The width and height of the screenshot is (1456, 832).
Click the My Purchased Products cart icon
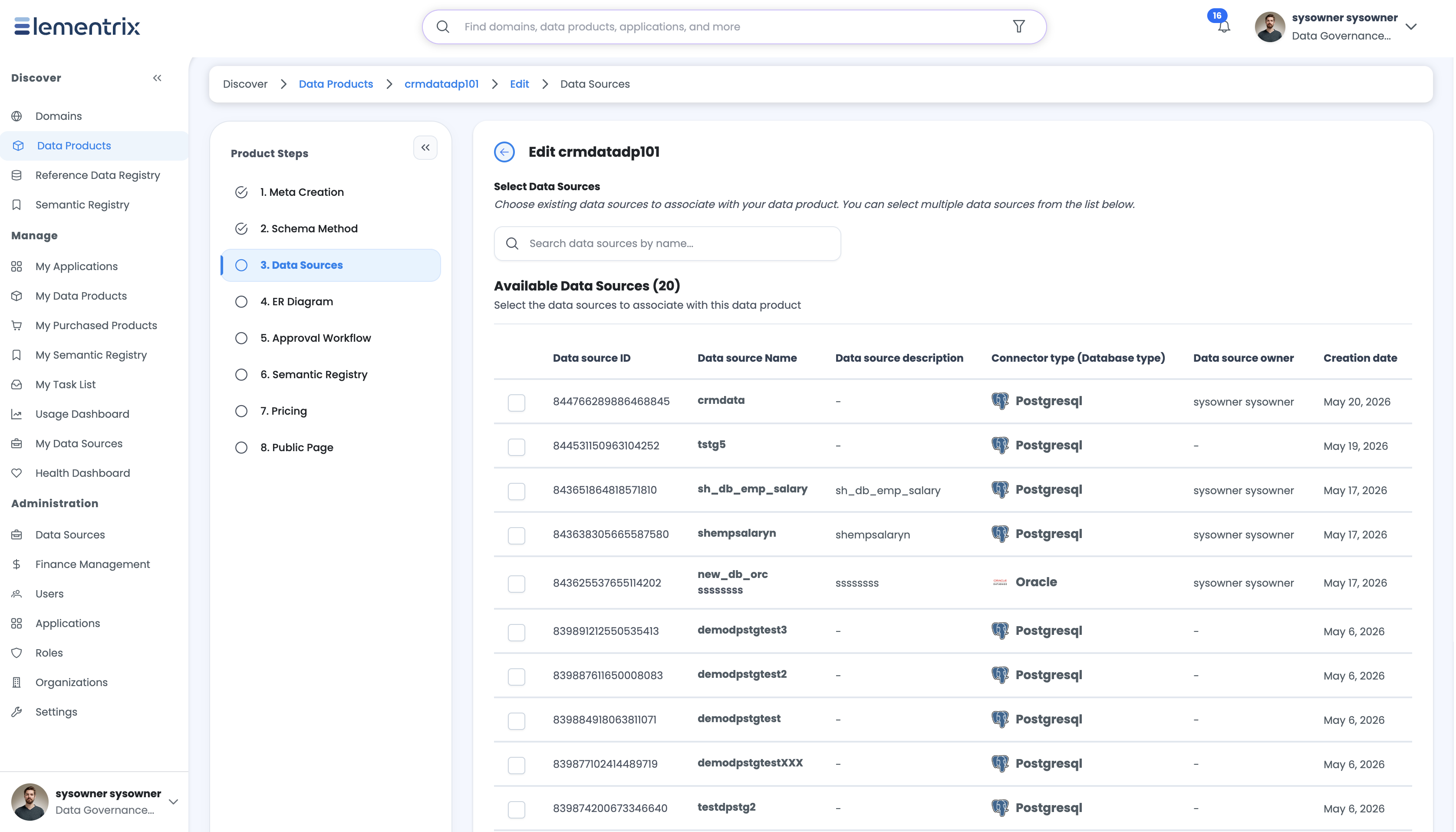click(16, 326)
